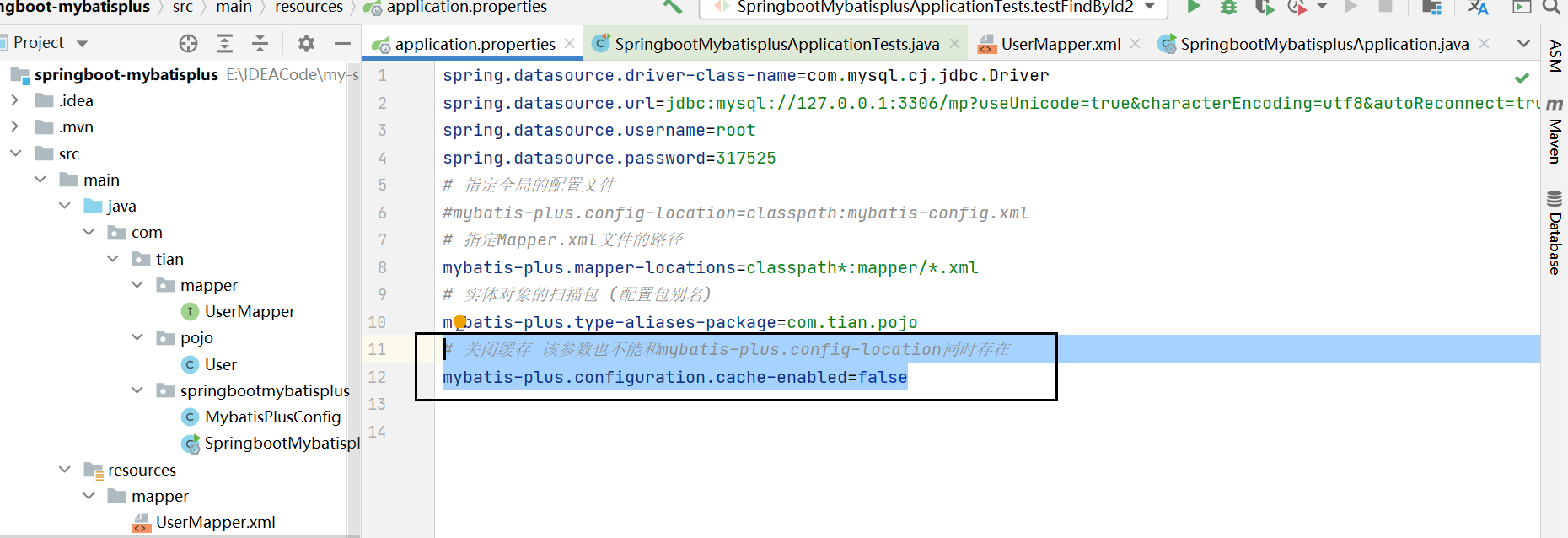Screen dimensions: 1568x538
Task: Click the spring.datasource.username=root line
Action: coord(599,130)
